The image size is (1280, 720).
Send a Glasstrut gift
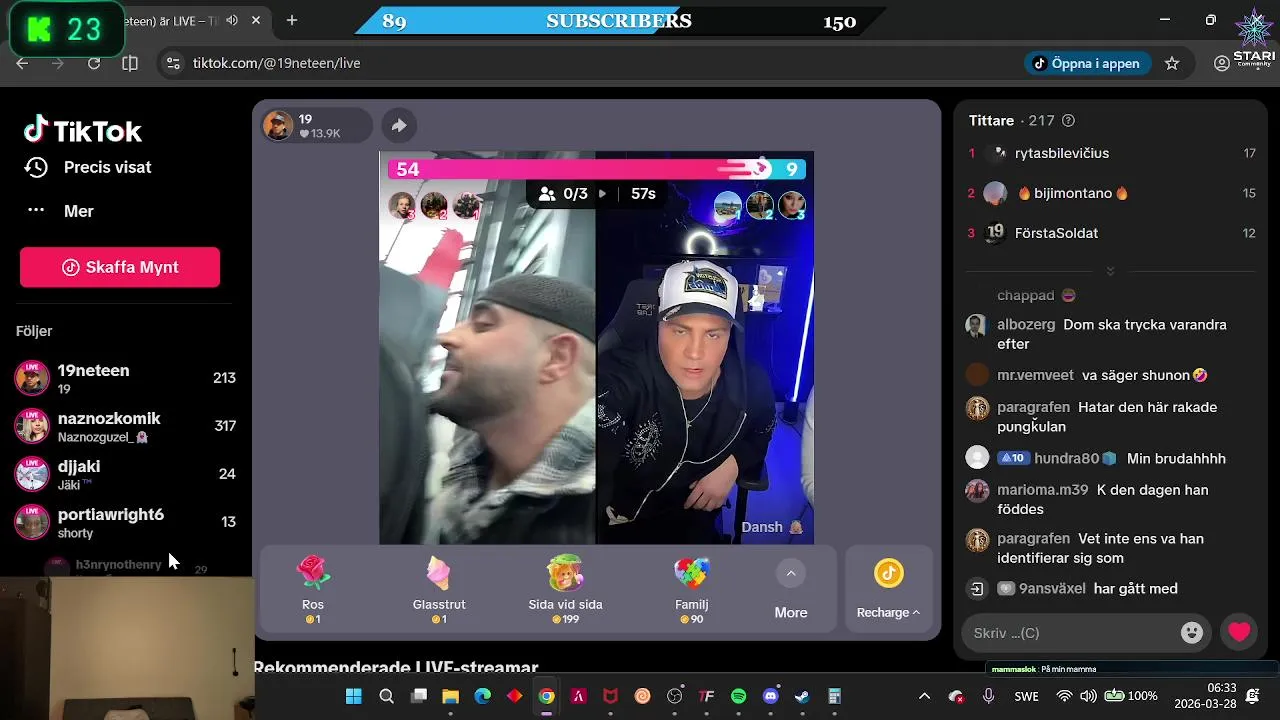coord(438,590)
